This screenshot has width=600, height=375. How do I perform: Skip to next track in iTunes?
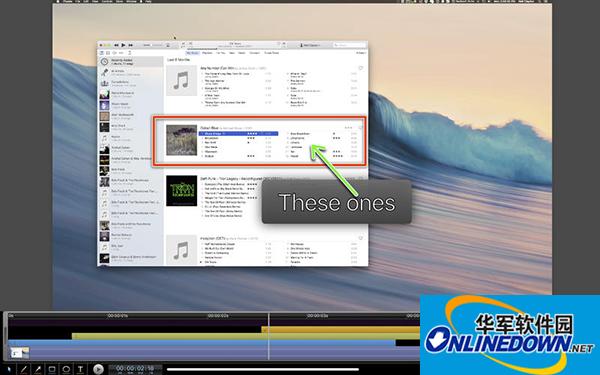coord(130,45)
